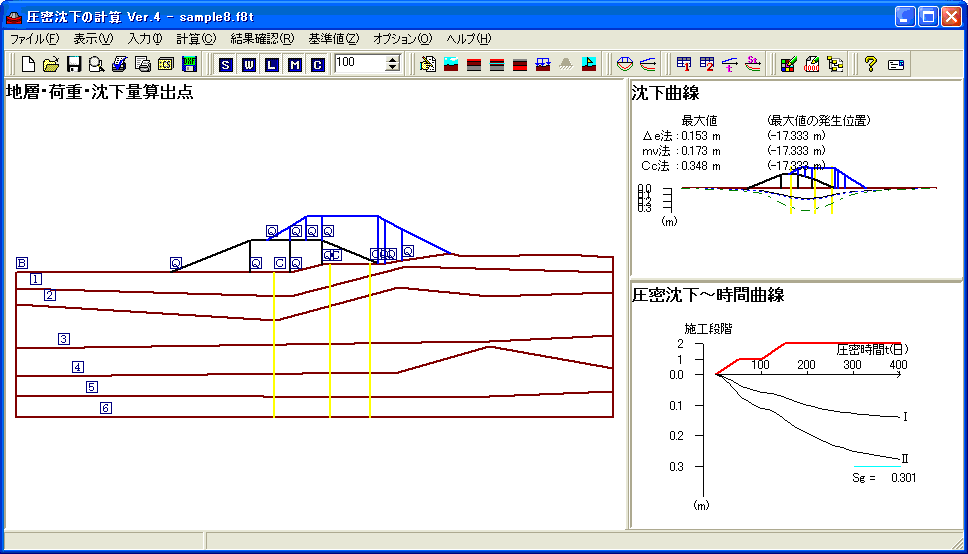This screenshot has height=554, width=968.
Task: Toggle the L display button
Action: 272,64
